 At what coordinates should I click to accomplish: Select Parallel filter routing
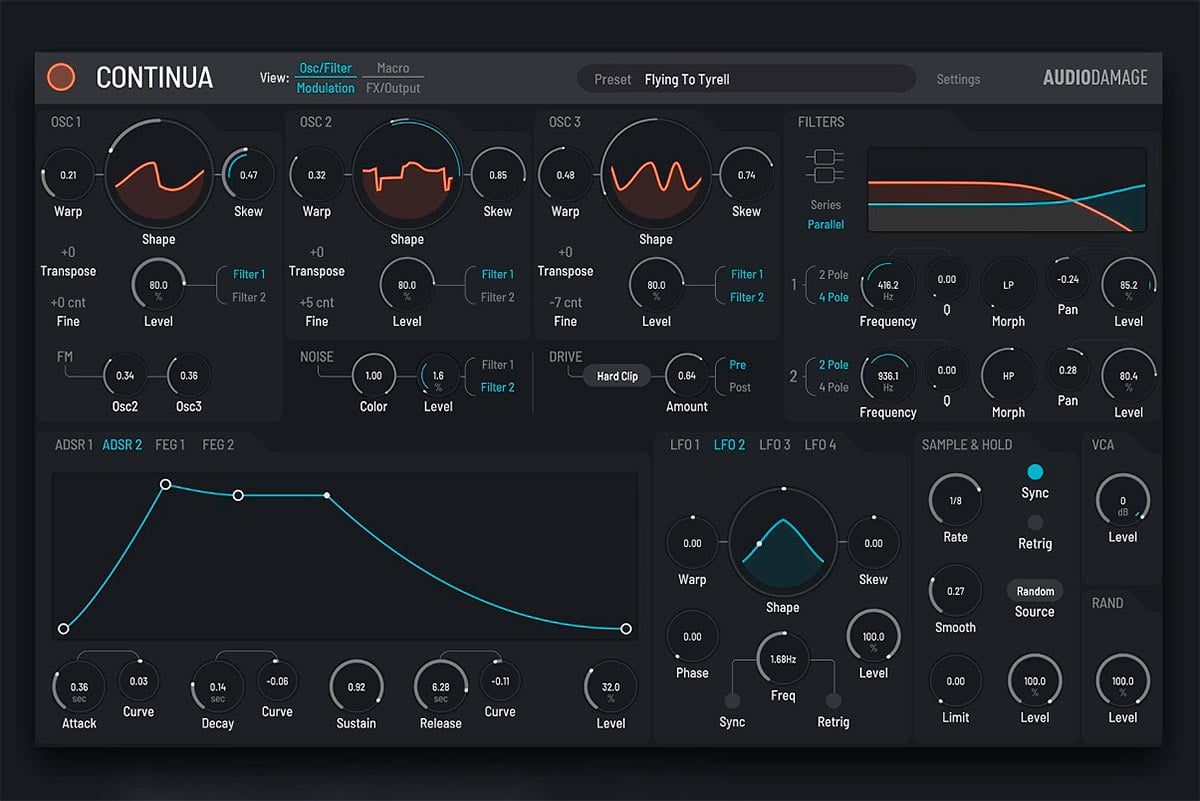click(826, 224)
